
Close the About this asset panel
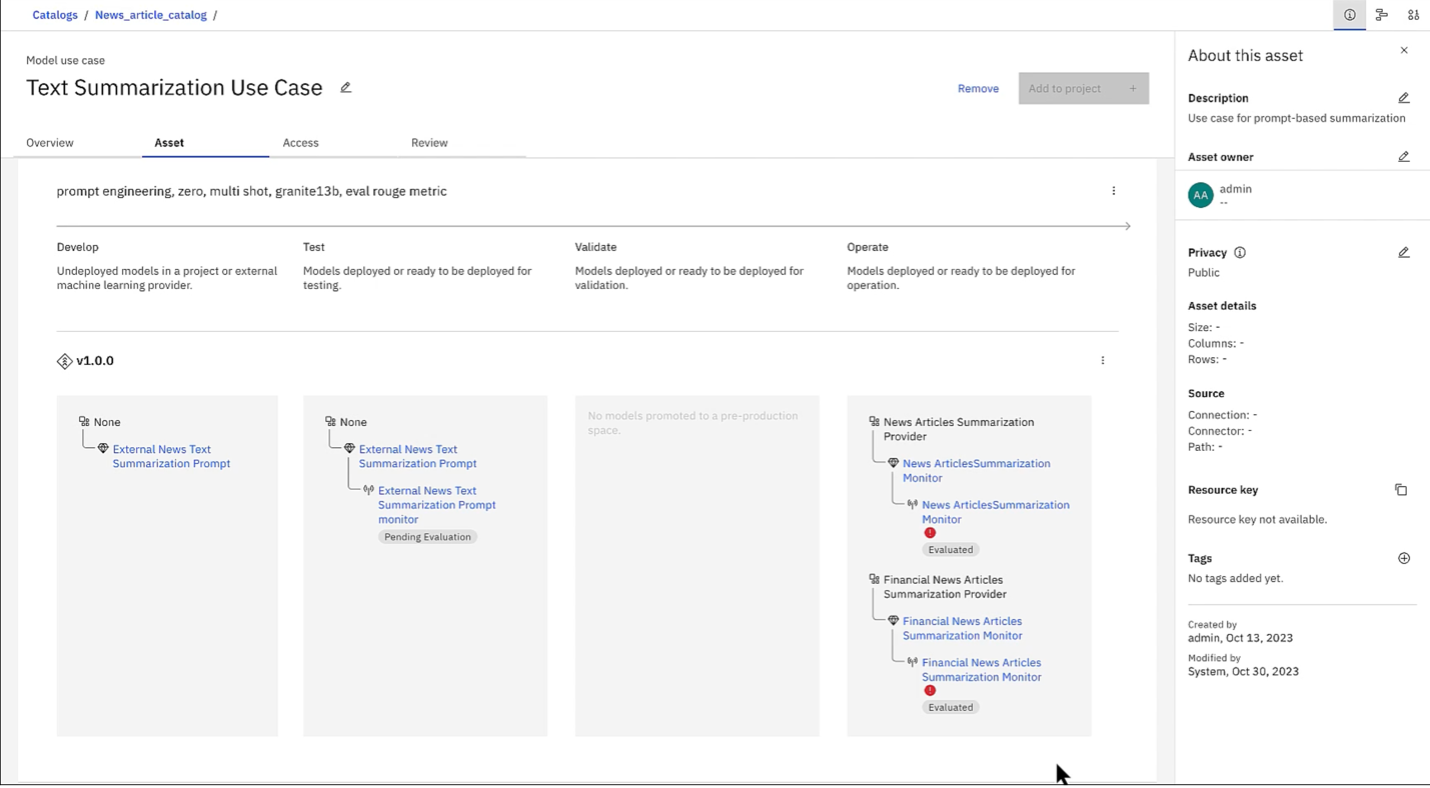(1404, 49)
